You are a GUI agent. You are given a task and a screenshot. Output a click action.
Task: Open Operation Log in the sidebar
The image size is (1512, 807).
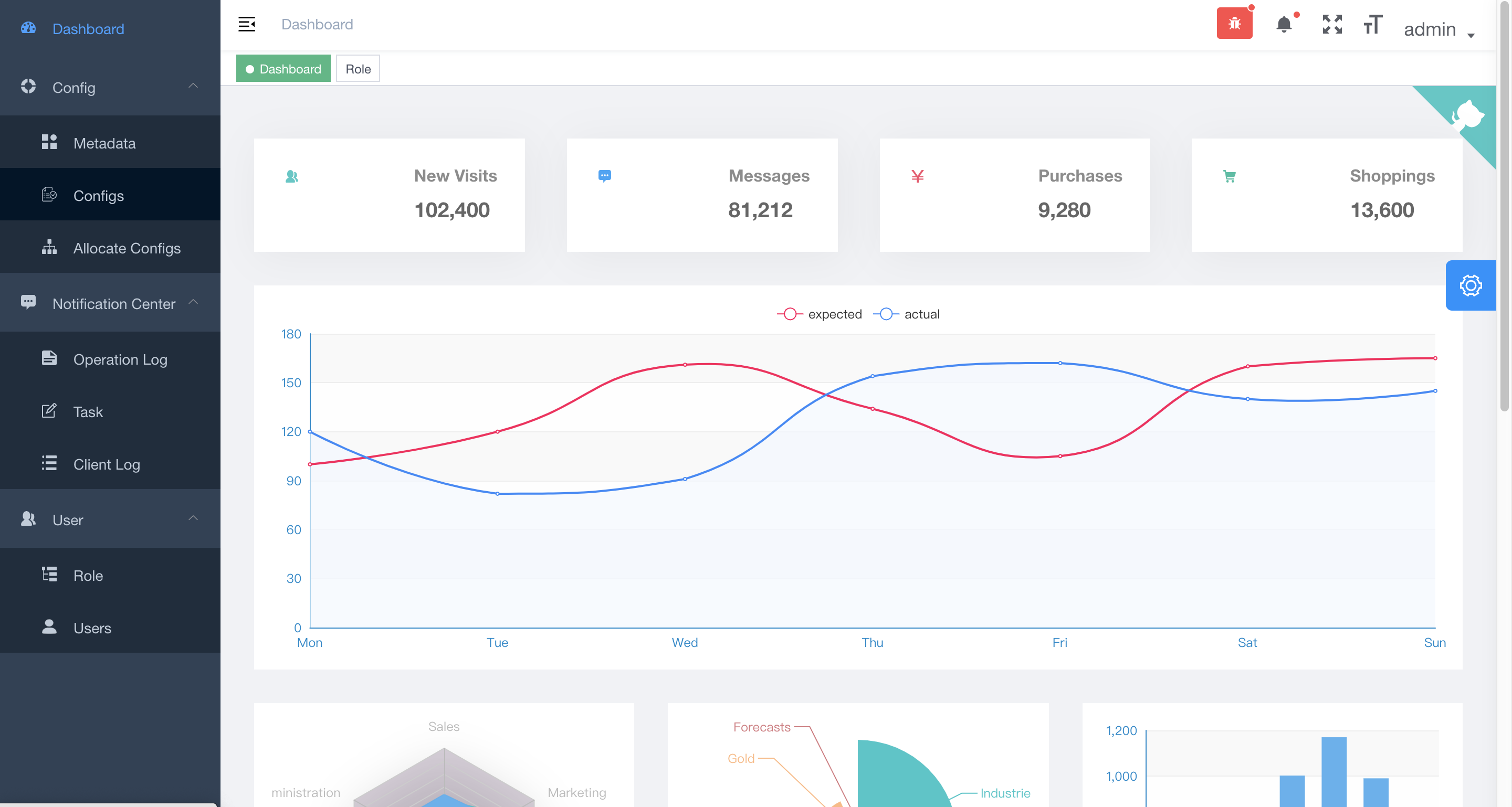tap(120, 359)
